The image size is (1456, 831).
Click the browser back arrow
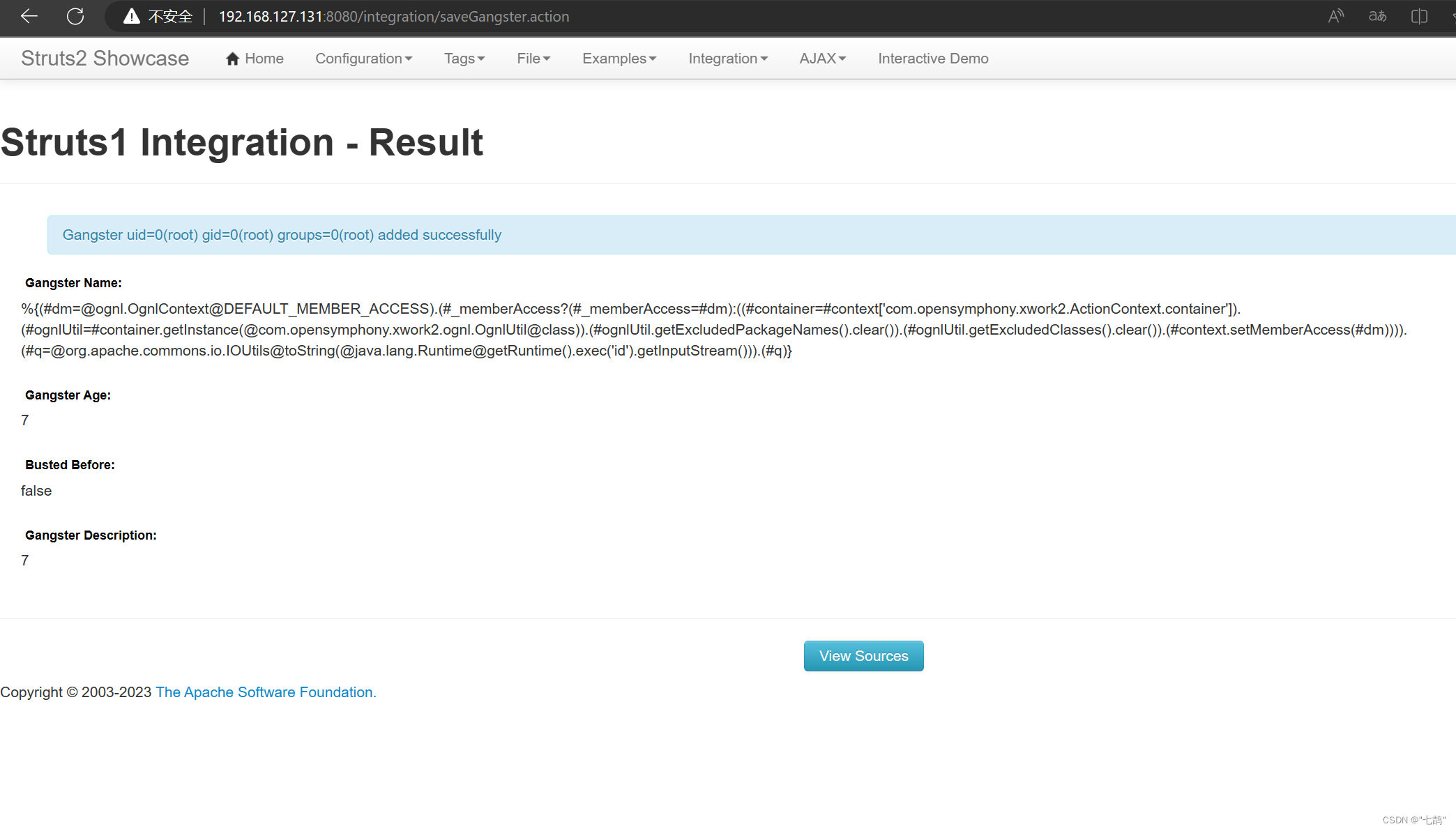click(29, 16)
